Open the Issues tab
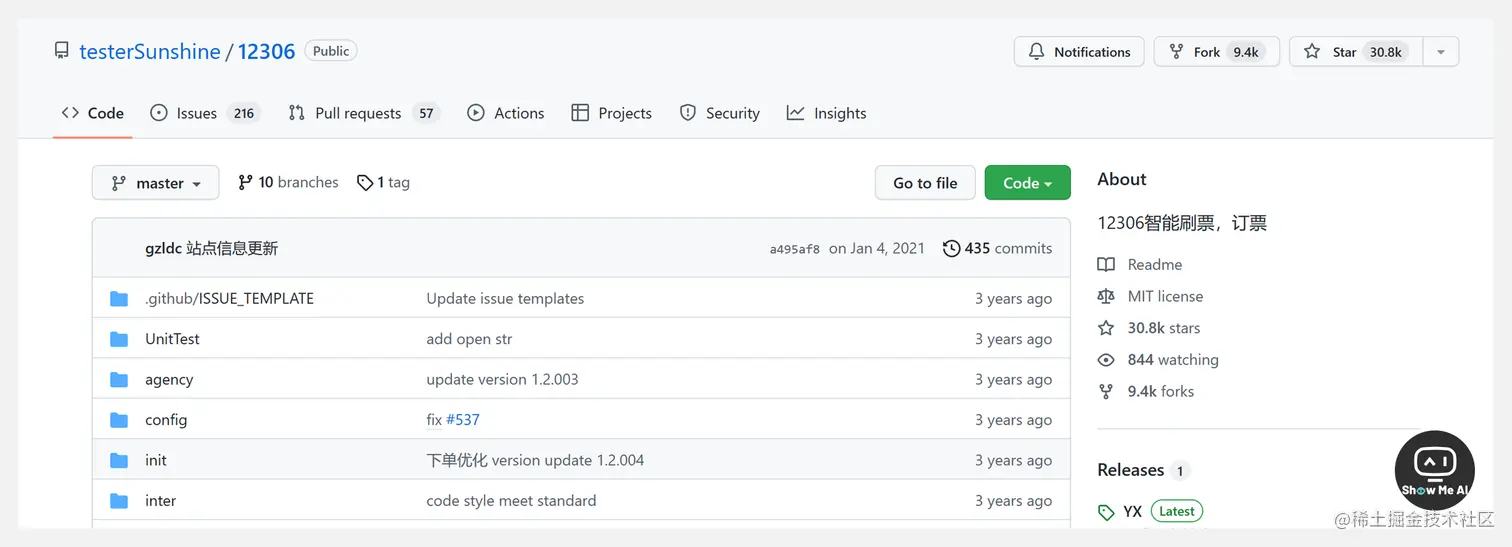 point(196,113)
